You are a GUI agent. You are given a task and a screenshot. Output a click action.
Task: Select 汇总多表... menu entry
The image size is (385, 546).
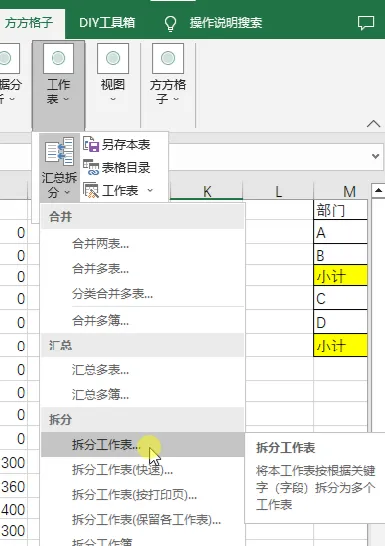point(143,369)
